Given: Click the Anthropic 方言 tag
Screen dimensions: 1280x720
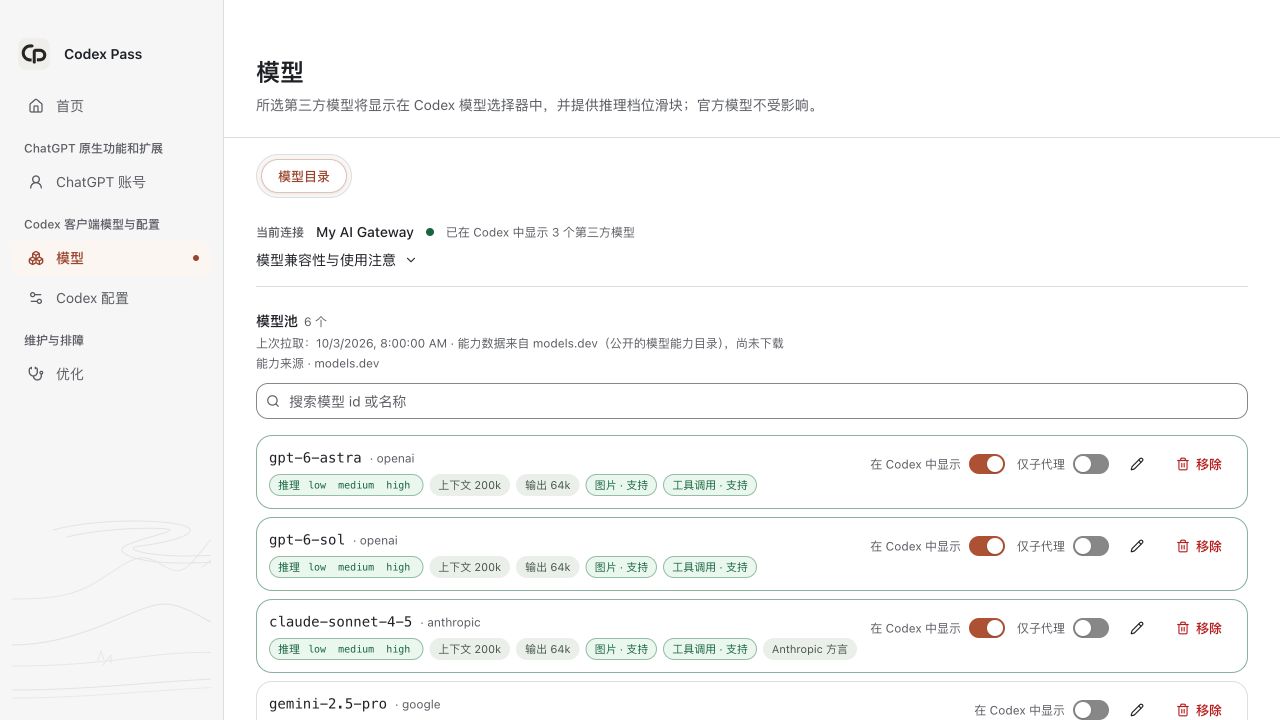Looking at the screenshot, I should tap(810, 649).
